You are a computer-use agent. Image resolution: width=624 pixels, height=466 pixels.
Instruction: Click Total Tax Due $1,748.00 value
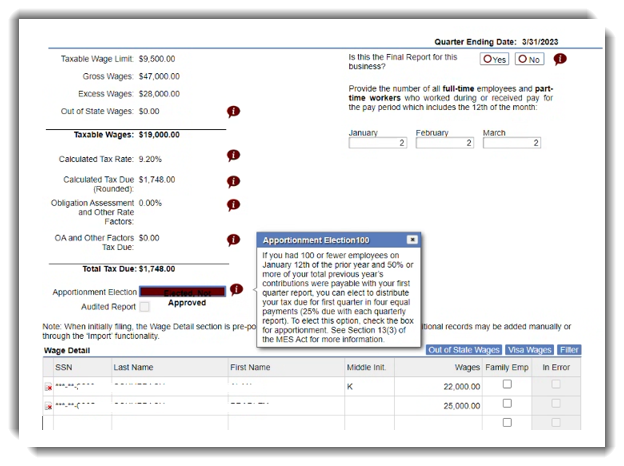(157, 269)
